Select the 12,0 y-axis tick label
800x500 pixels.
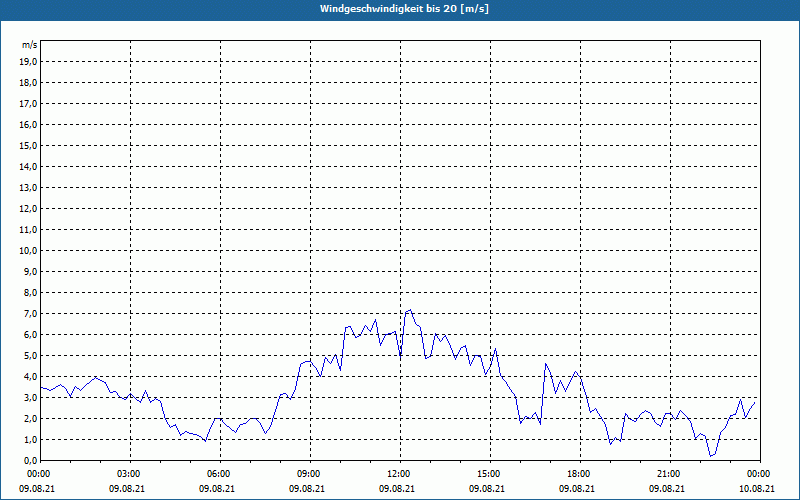pos(29,208)
